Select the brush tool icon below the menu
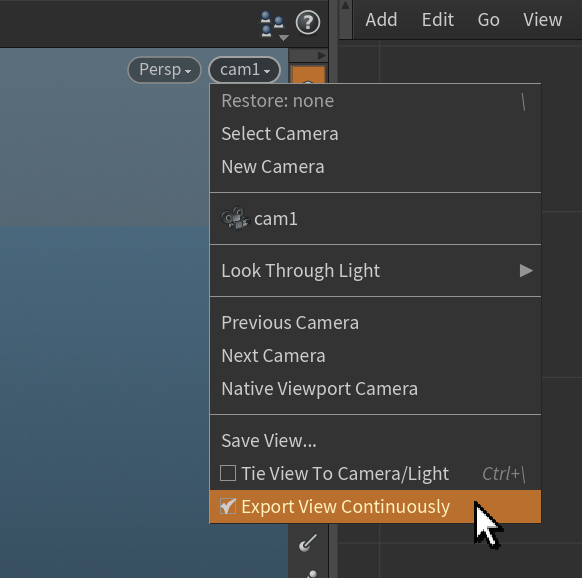 click(308, 543)
